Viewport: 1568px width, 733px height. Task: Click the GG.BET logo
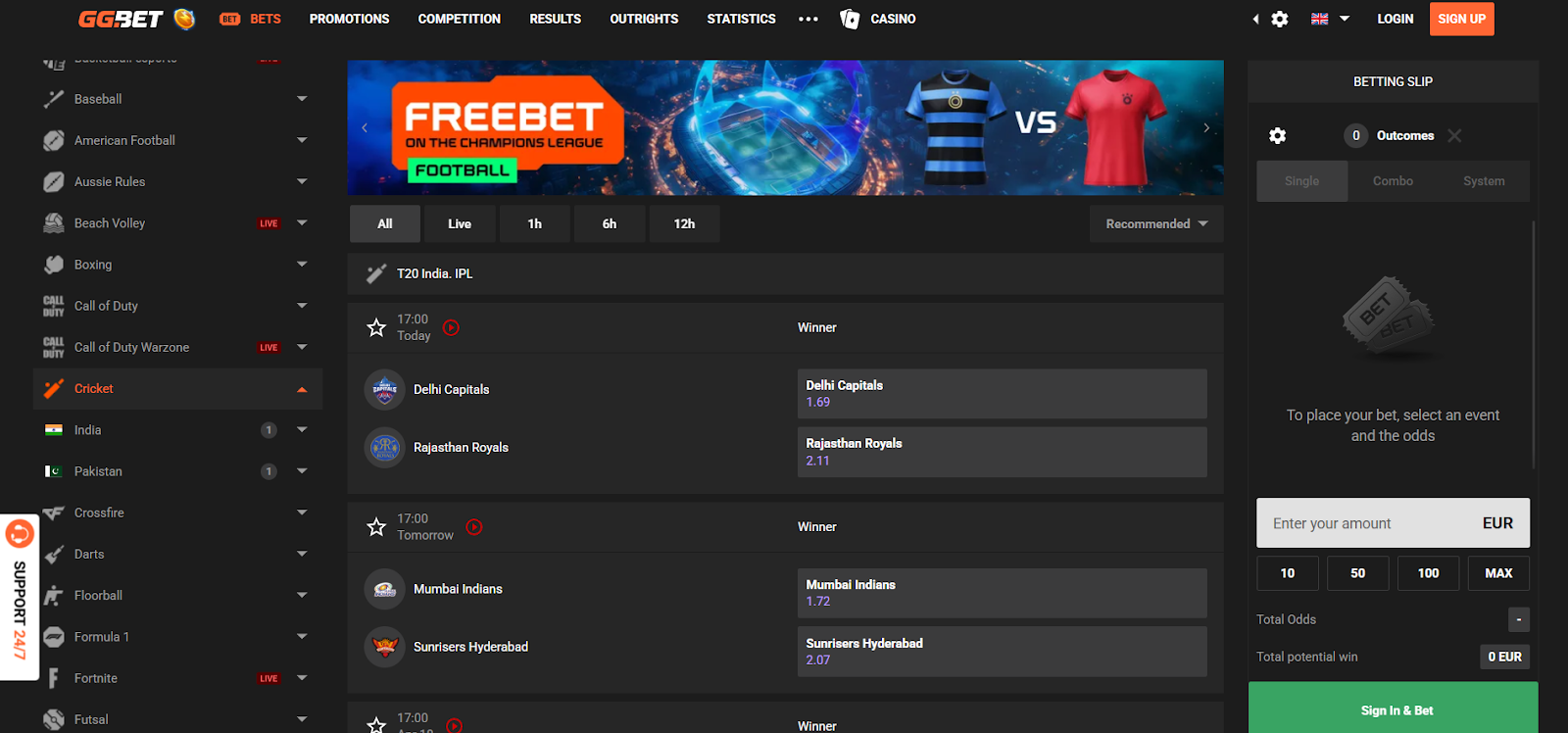click(x=136, y=19)
